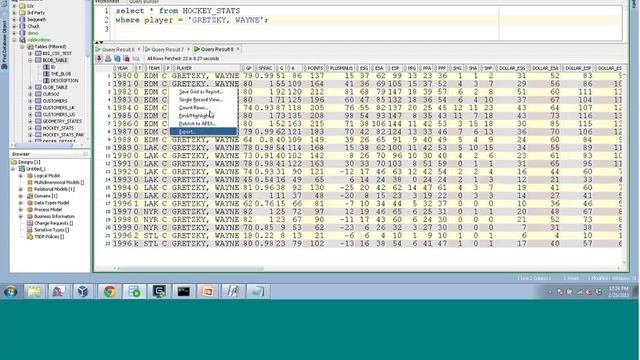Select the HOCKEY_STATS_PAR table in the tree
640x360 pixels.
63,135
